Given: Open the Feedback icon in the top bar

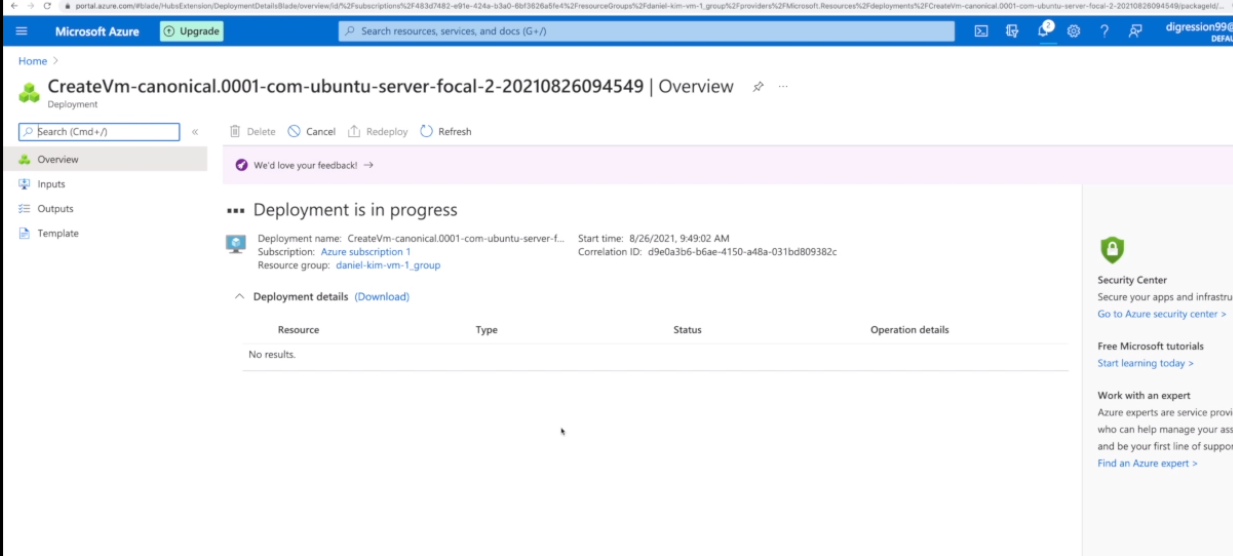Looking at the screenshot, I should [1135, 31].
